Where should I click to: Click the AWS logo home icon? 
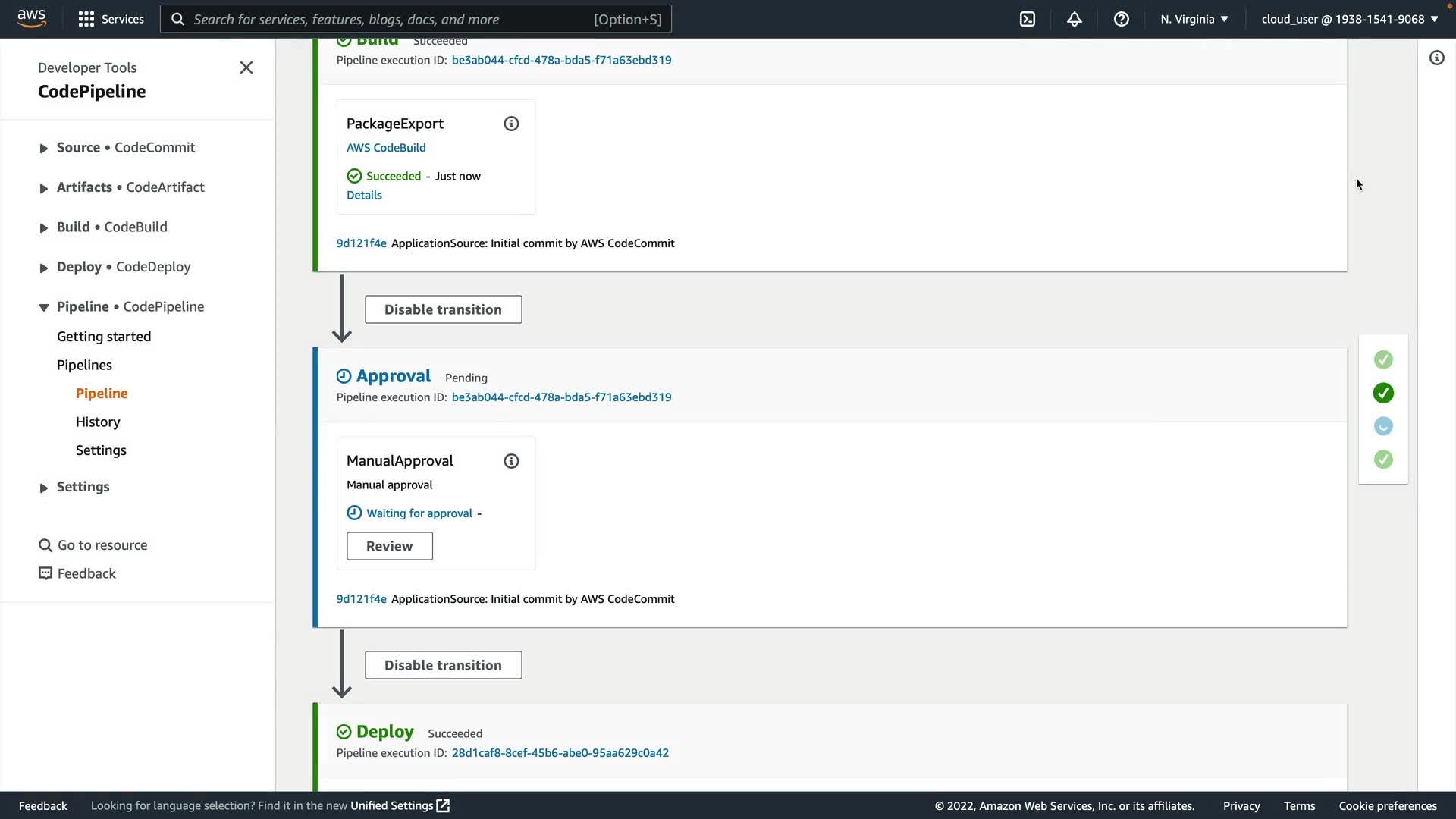(31, 18)
